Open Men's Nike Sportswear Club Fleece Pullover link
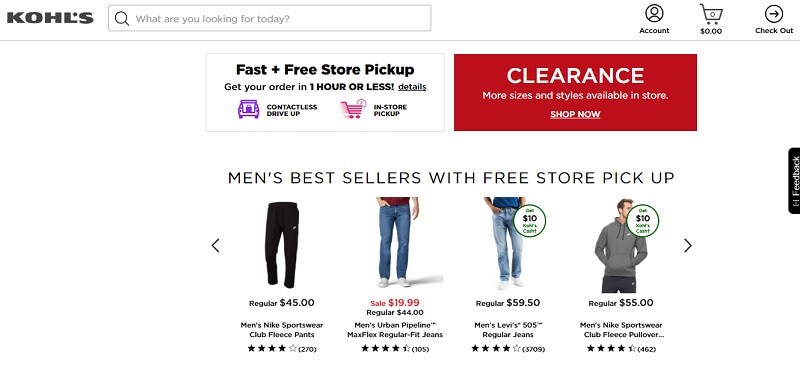The image size is (800, 366). pos(621,330)
